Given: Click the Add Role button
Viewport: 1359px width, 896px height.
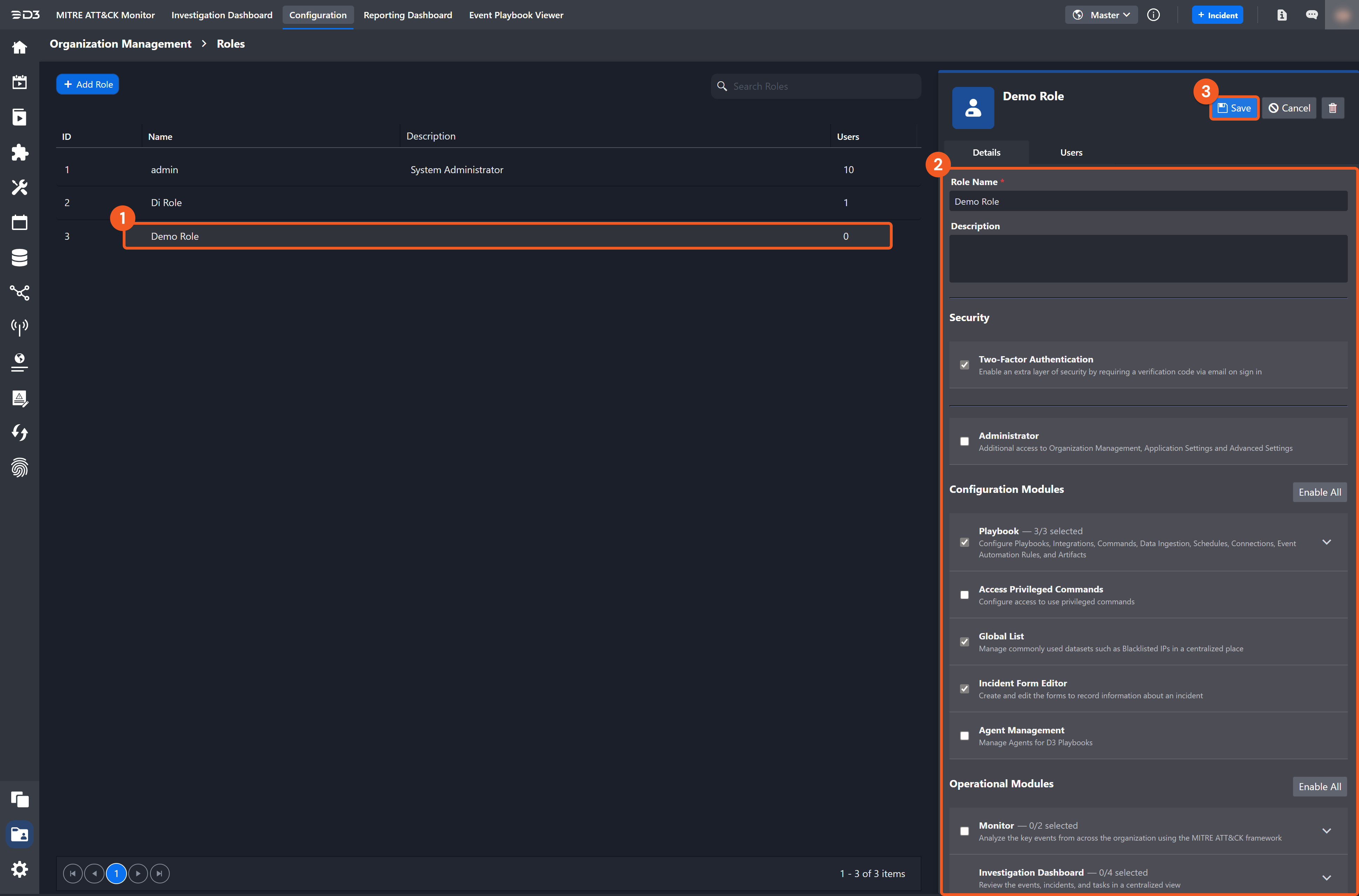Looking at the screenshot, I should (x=87, y=84).
